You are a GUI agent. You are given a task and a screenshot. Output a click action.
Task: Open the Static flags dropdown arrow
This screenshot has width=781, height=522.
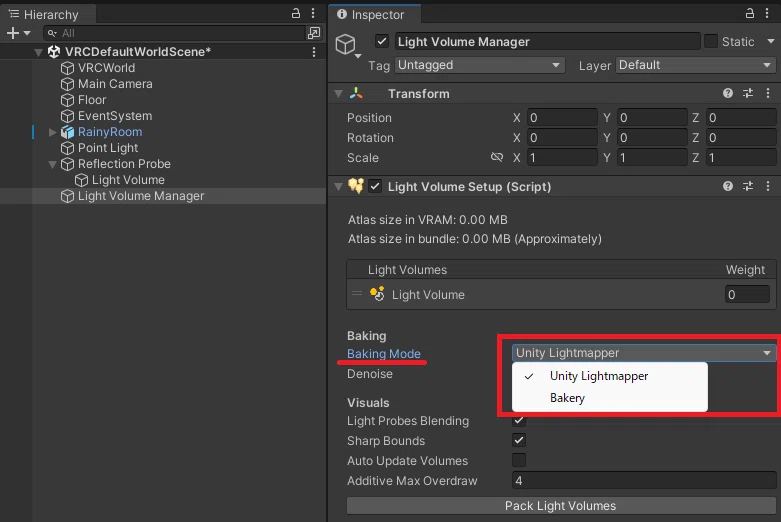pyautogui.click(x=771, y=41)
